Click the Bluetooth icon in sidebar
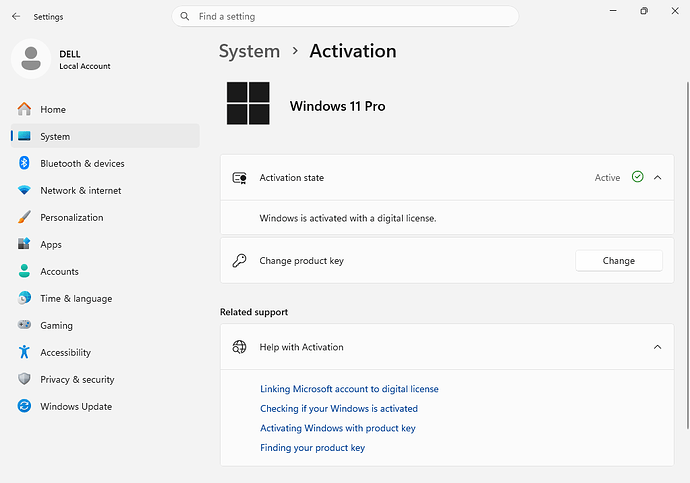This screenshot has width=690, height=483. pyautogui.click(x=24, y=163)
